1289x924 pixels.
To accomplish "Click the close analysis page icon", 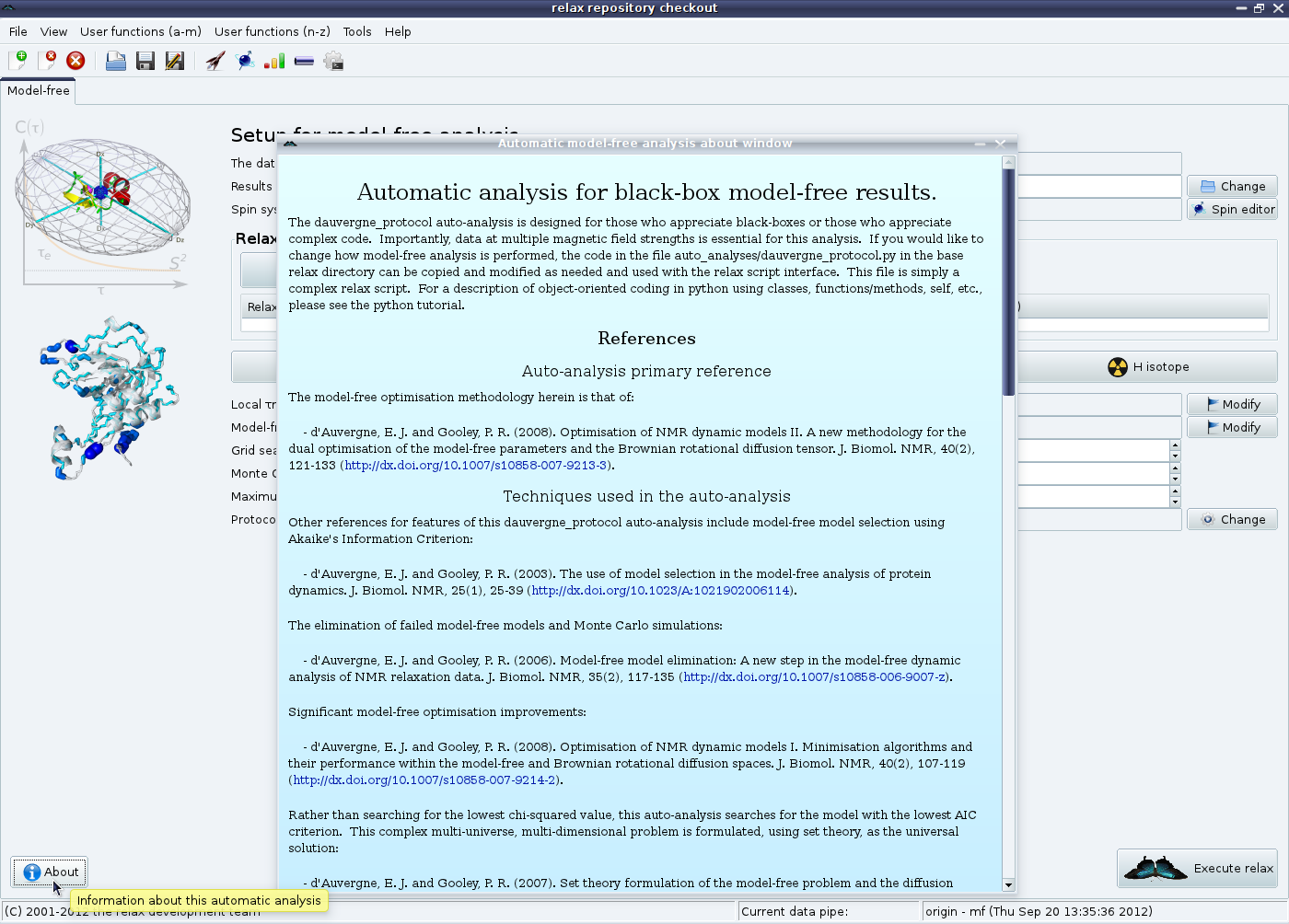I will click(x=47, y=61).
